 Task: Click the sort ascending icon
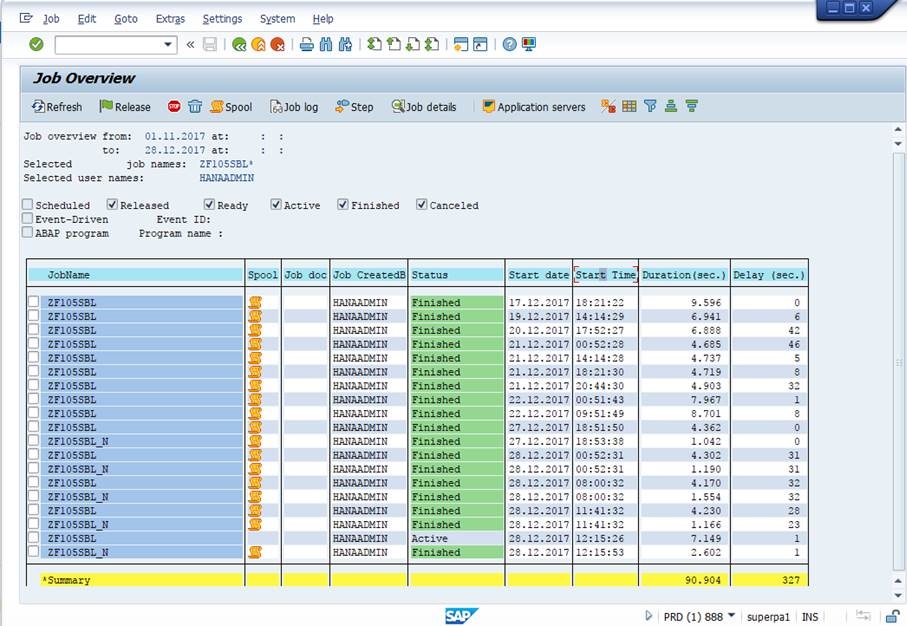click(x=671, y=106)
